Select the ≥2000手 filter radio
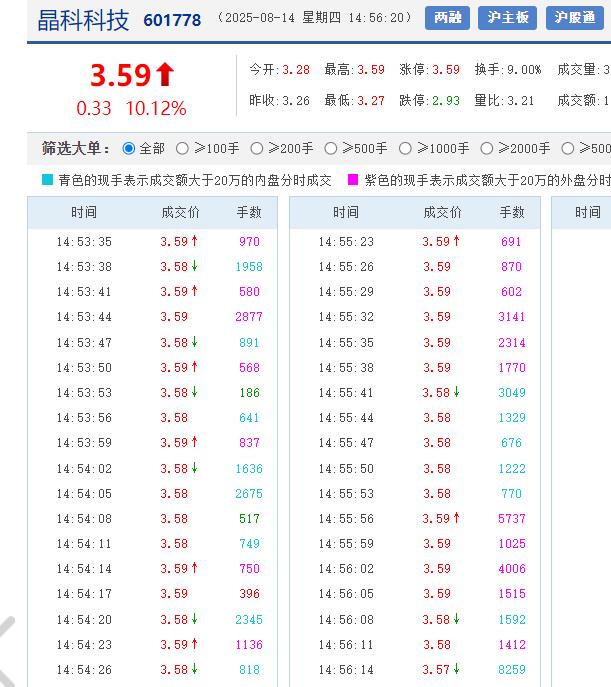The height and width of the screenshot is (687, 611). point(487,149)
